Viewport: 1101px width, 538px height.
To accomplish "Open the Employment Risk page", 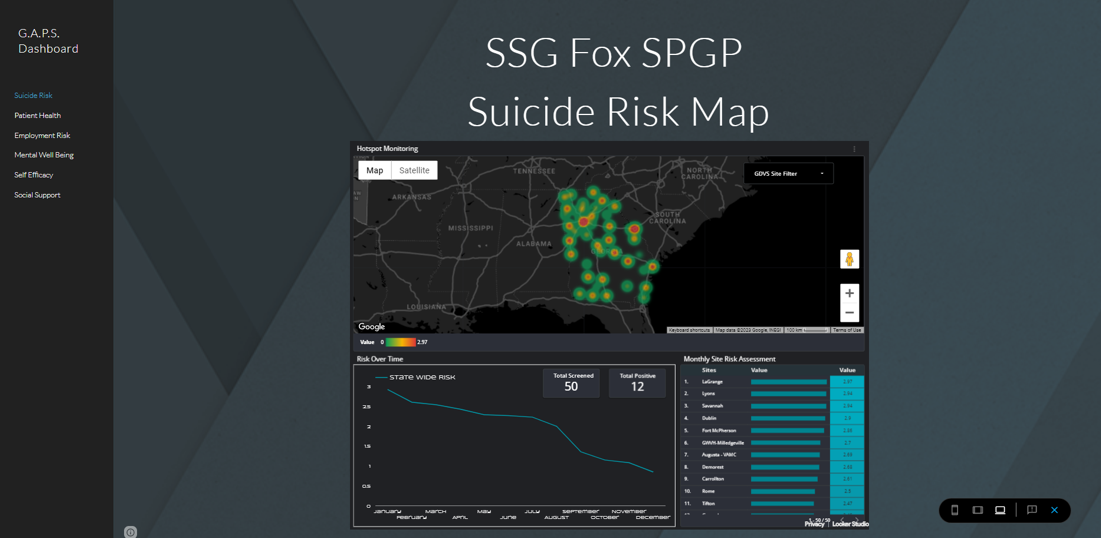I will pos(42,135).
